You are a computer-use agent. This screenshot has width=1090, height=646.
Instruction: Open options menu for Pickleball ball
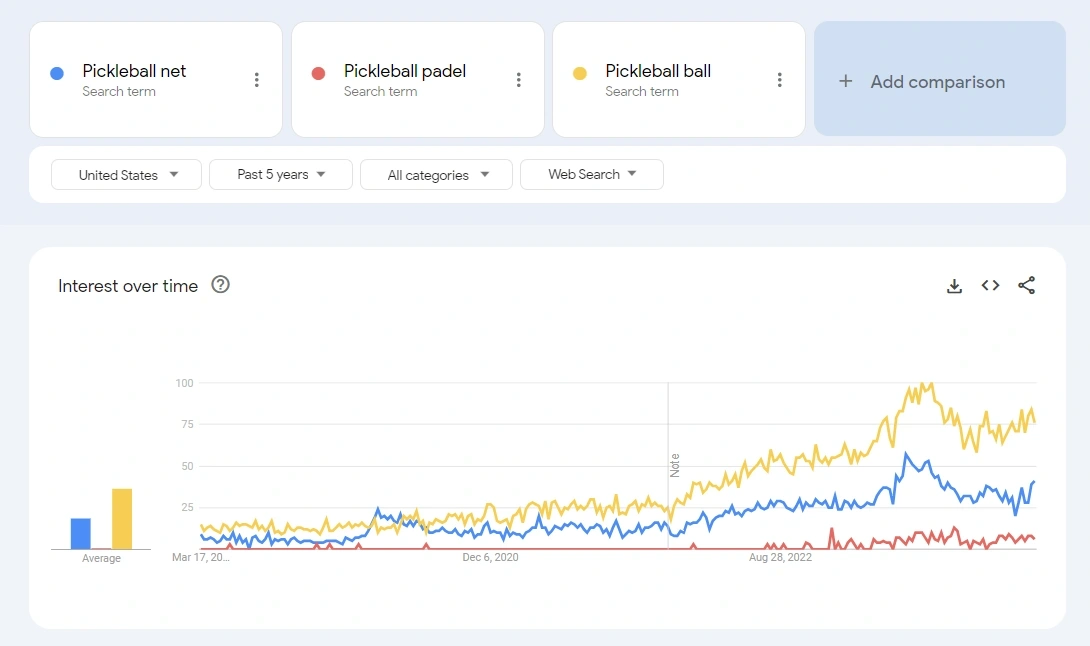[780, 79]
